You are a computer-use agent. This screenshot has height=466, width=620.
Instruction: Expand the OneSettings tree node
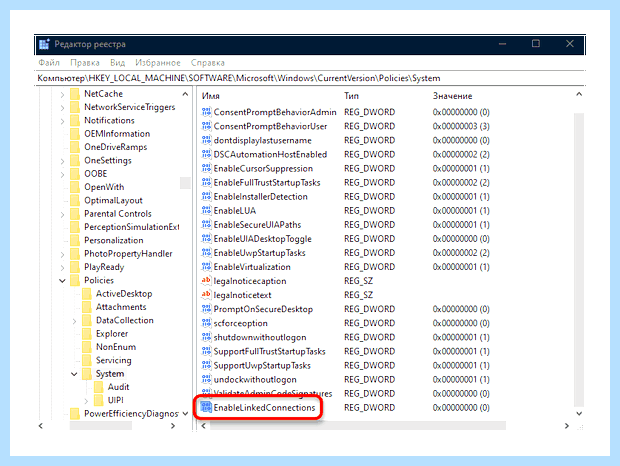[x=62, y=161]
